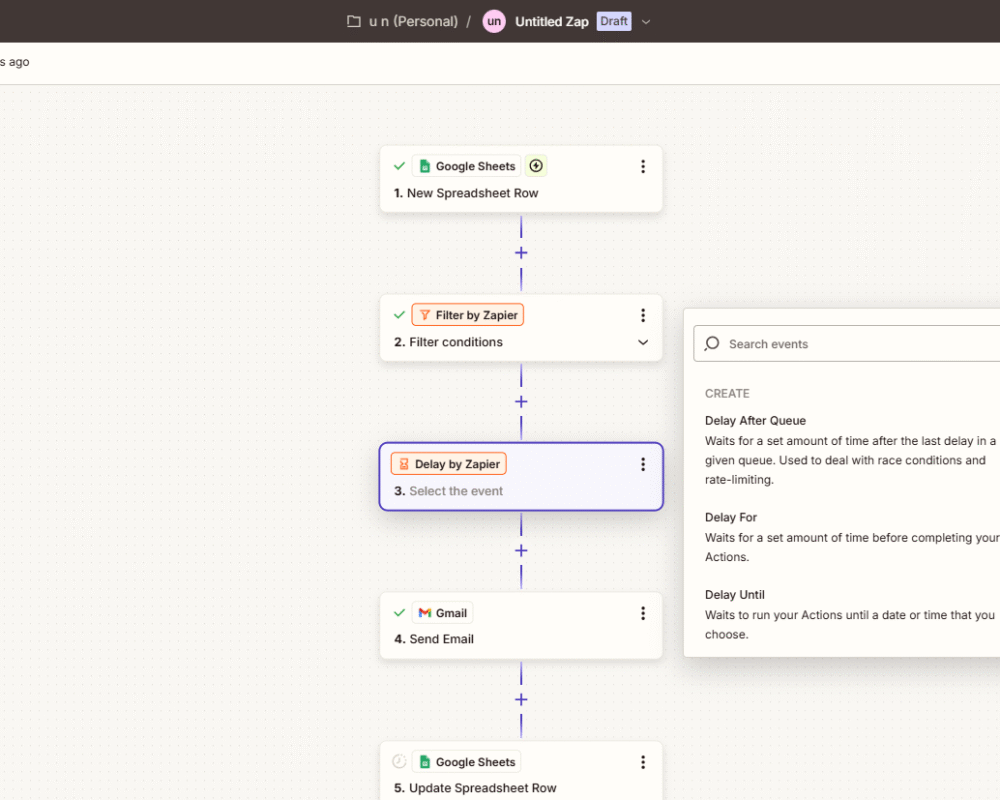Click the Delay by Zapier hourglass badge
Screen dimensions: 1000x800
(449, 464)
